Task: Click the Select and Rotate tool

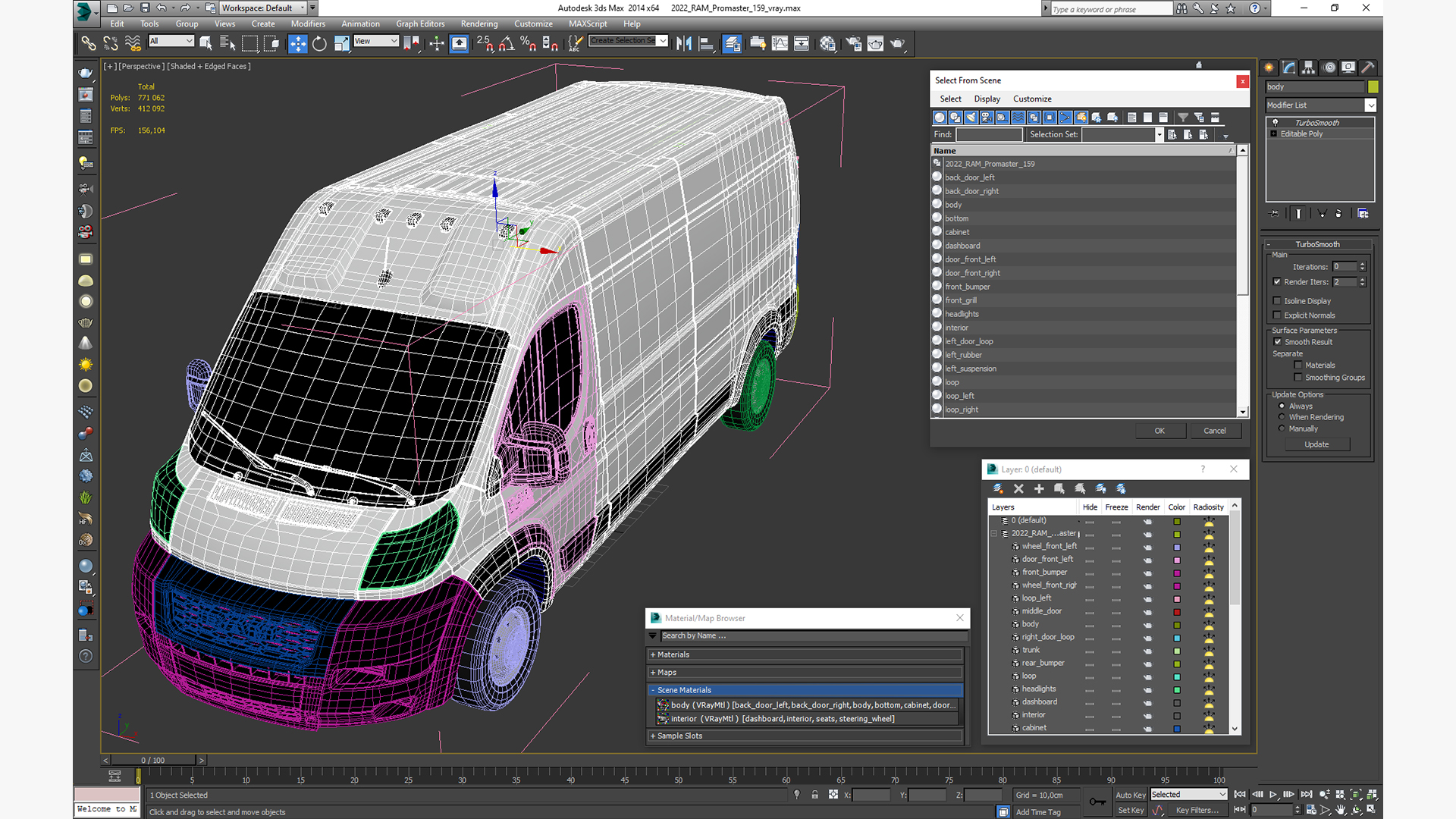Action: coord(319,43)
